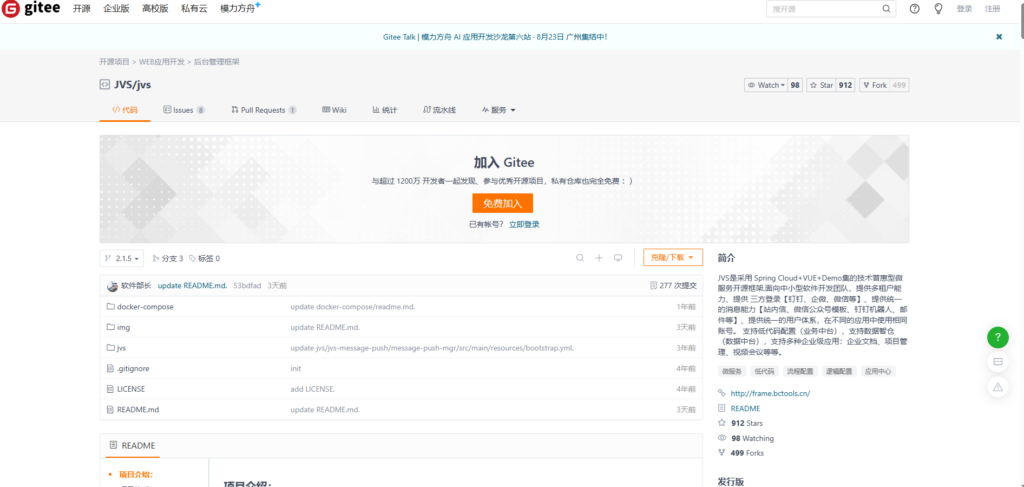Image resolution: width=1024 pixels, height=487 pixels.
Task: Open the Web IDE monitor icon
Action: click(x=619, y=258)
